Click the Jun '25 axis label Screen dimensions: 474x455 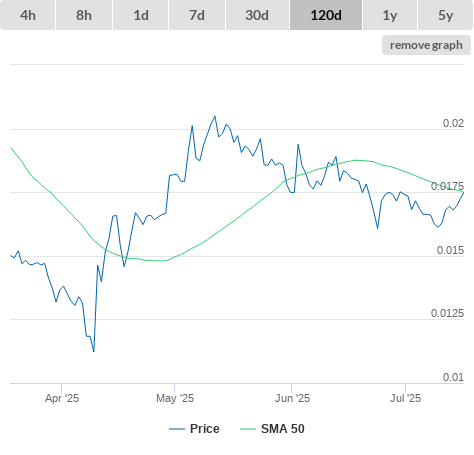[292, 398]
